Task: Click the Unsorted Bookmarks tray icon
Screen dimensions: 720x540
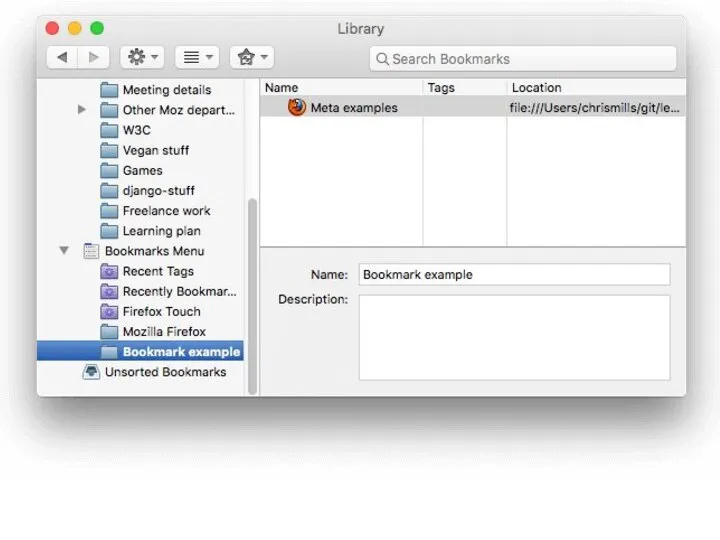Action: point(91,372)
